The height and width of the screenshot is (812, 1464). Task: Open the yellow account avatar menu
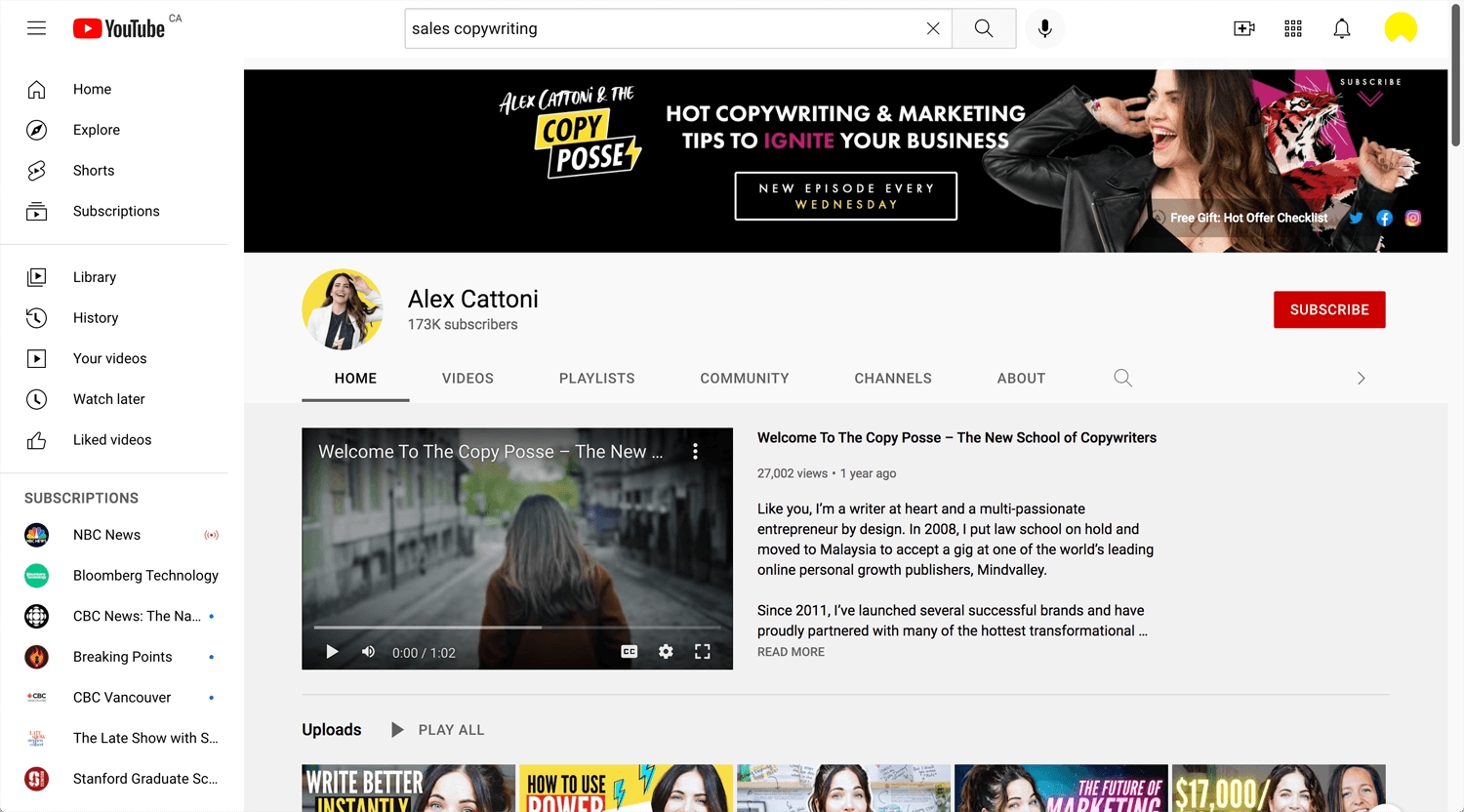coord(1401,28)
